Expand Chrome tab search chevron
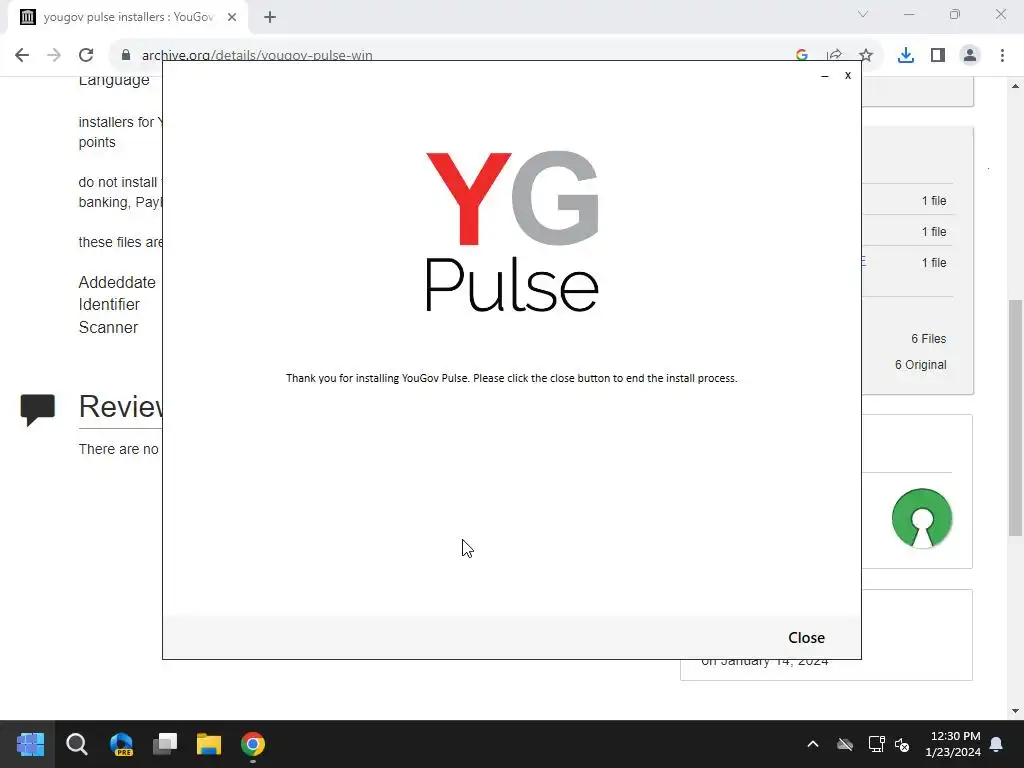This screenshot has width=1024, height=768. [863, 14]
